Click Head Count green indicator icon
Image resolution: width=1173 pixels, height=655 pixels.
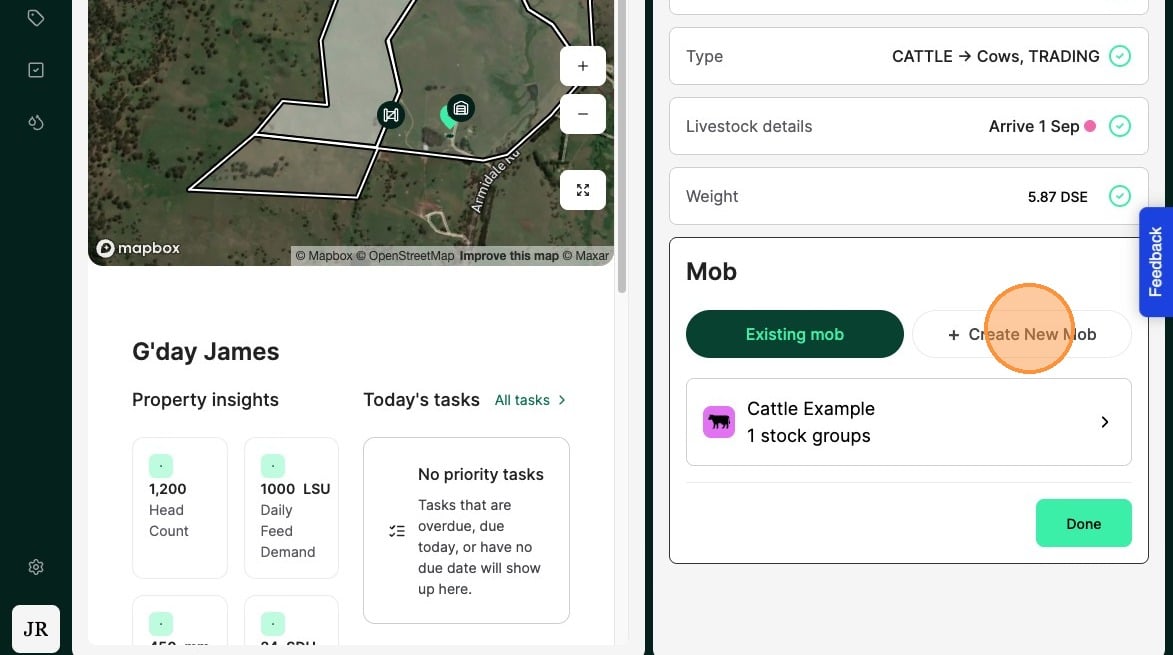161,466
